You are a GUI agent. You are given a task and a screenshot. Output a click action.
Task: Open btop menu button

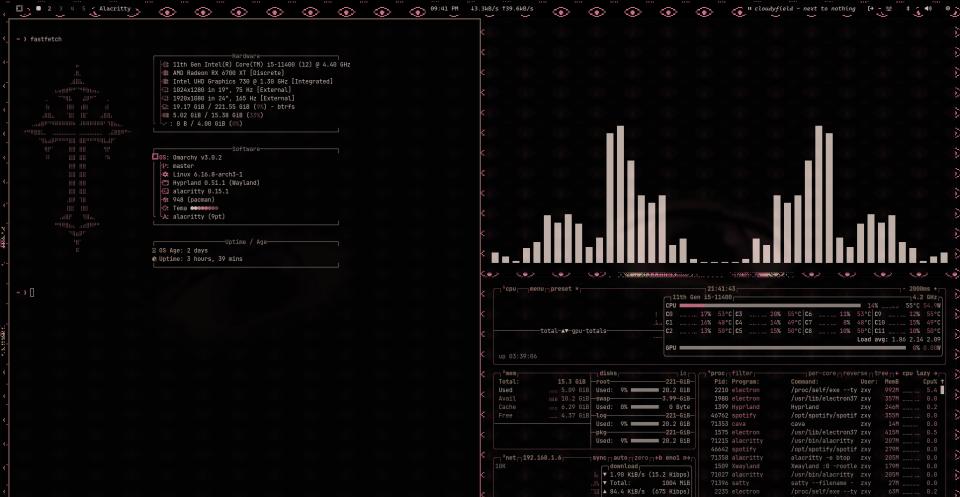[537, 288]
